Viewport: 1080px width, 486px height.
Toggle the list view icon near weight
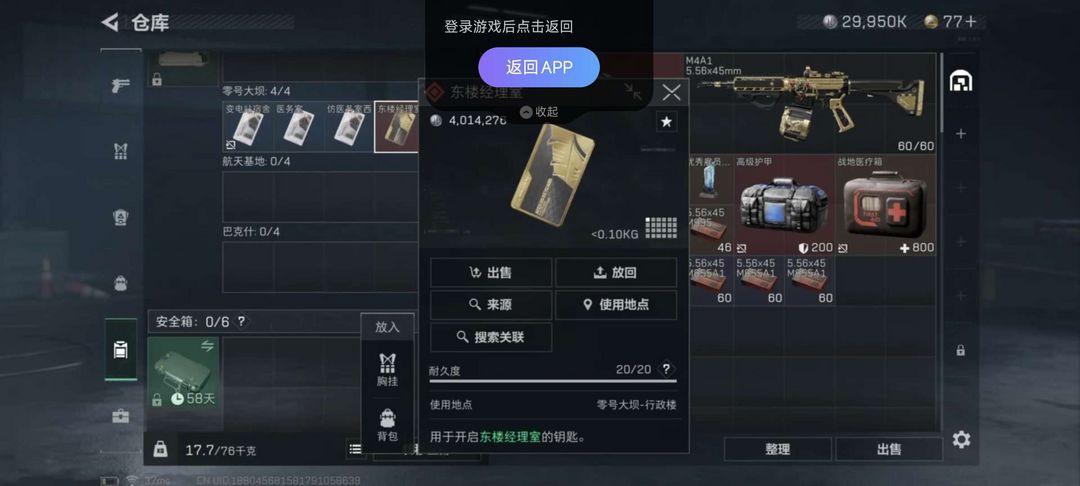coord(355,450)
